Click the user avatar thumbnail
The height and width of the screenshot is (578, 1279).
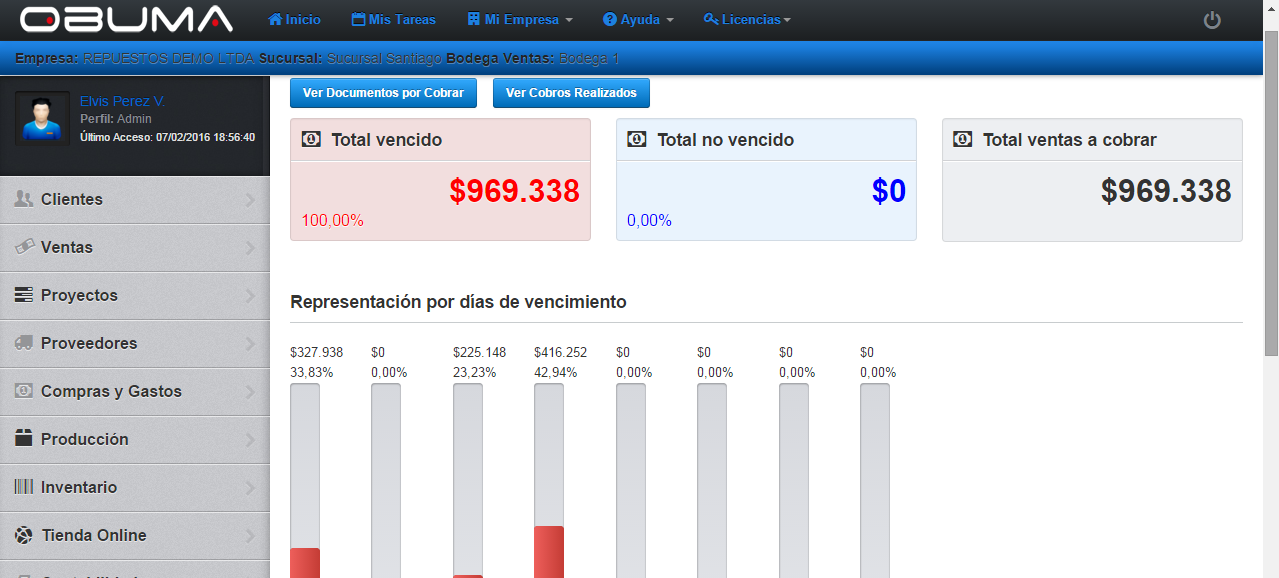point(42,118)
